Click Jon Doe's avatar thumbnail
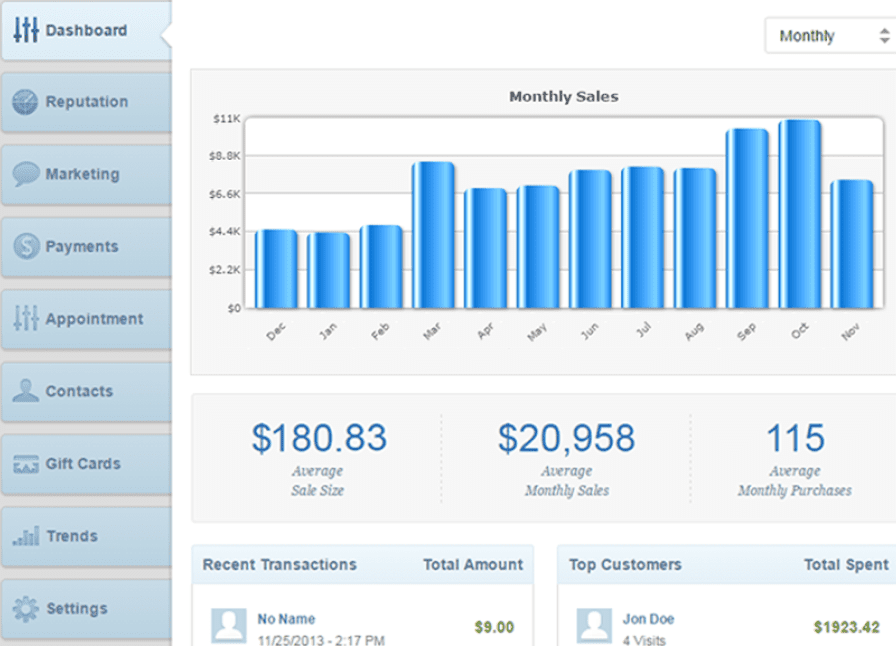The width and height of the screenshot is (896, 646). click(594, 626)
